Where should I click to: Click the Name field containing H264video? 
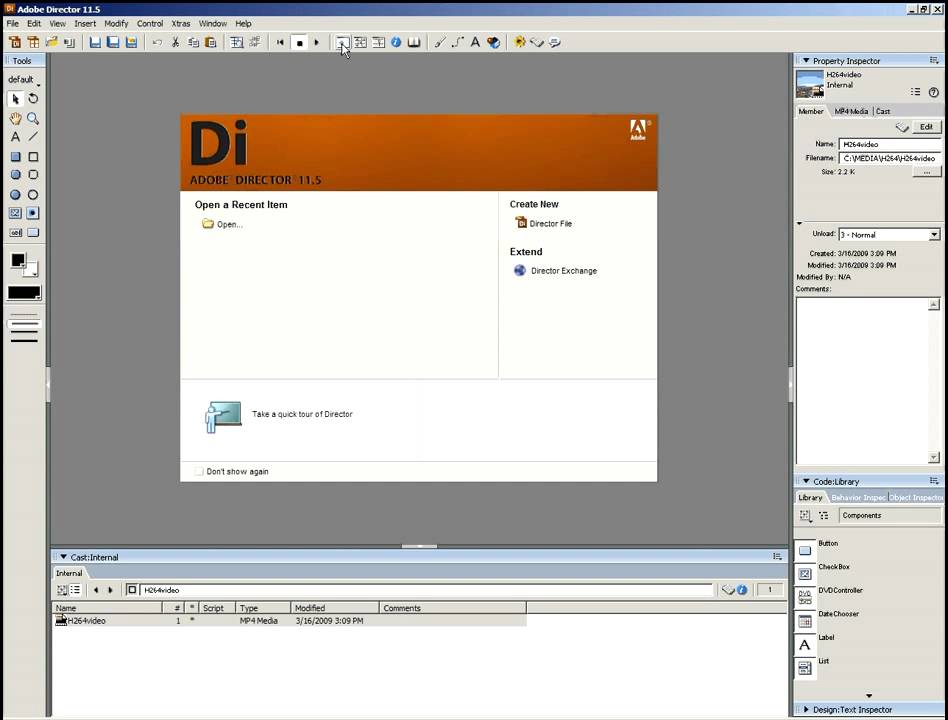coord(891,144)
